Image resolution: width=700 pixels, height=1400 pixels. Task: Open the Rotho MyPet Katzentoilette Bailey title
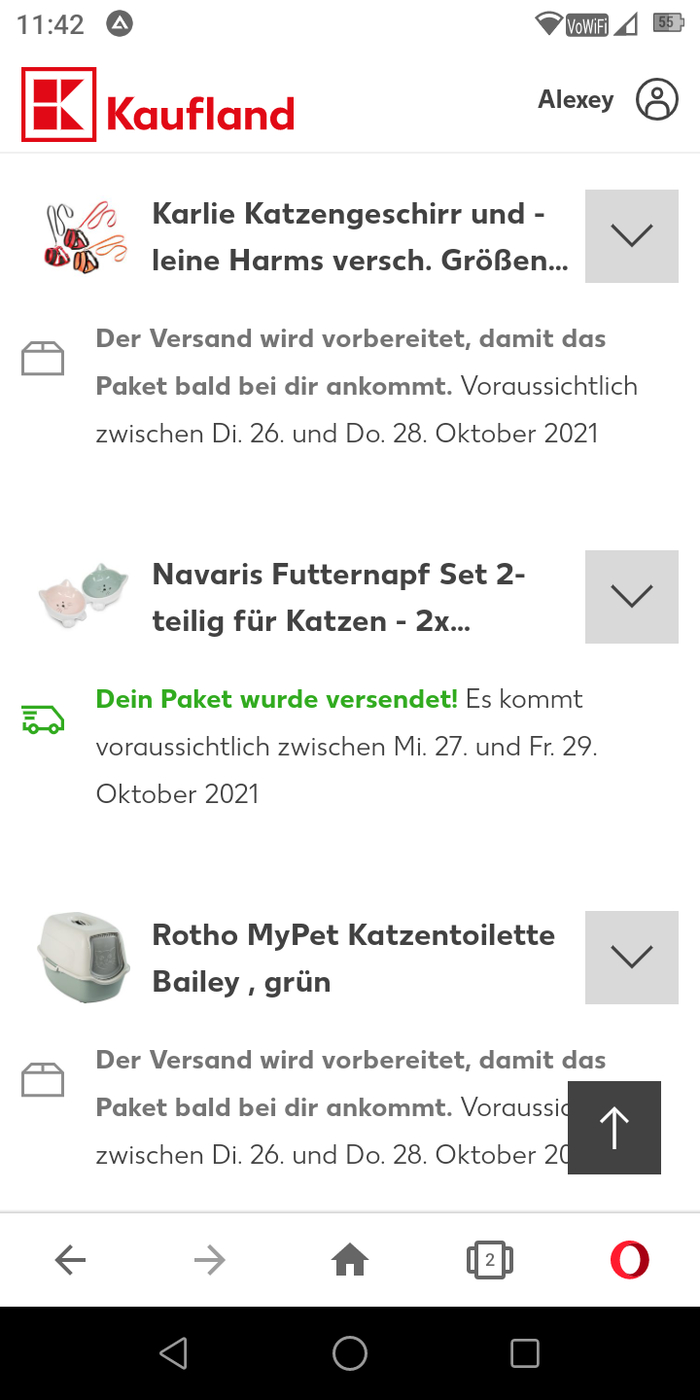point(353,958)
